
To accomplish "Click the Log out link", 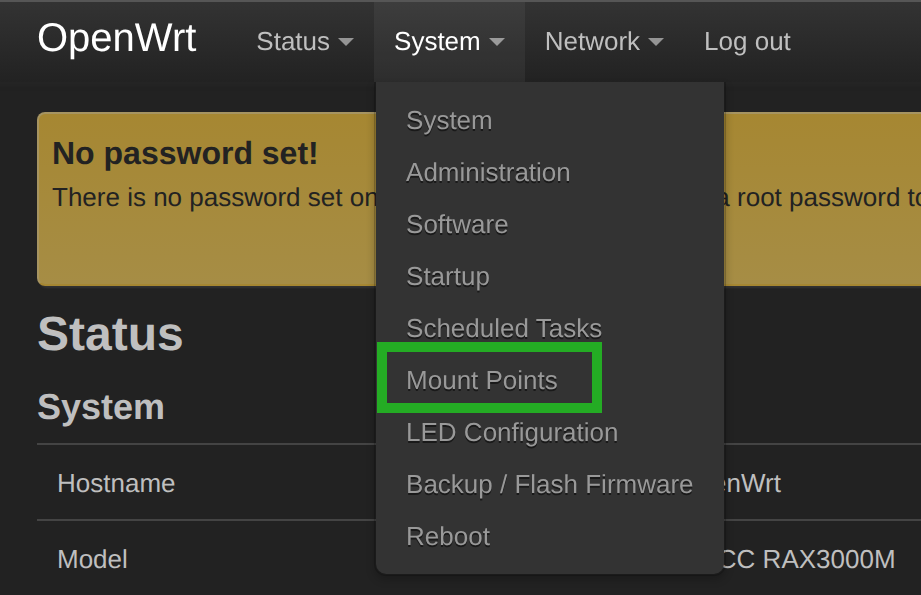I will coord(747,42).
